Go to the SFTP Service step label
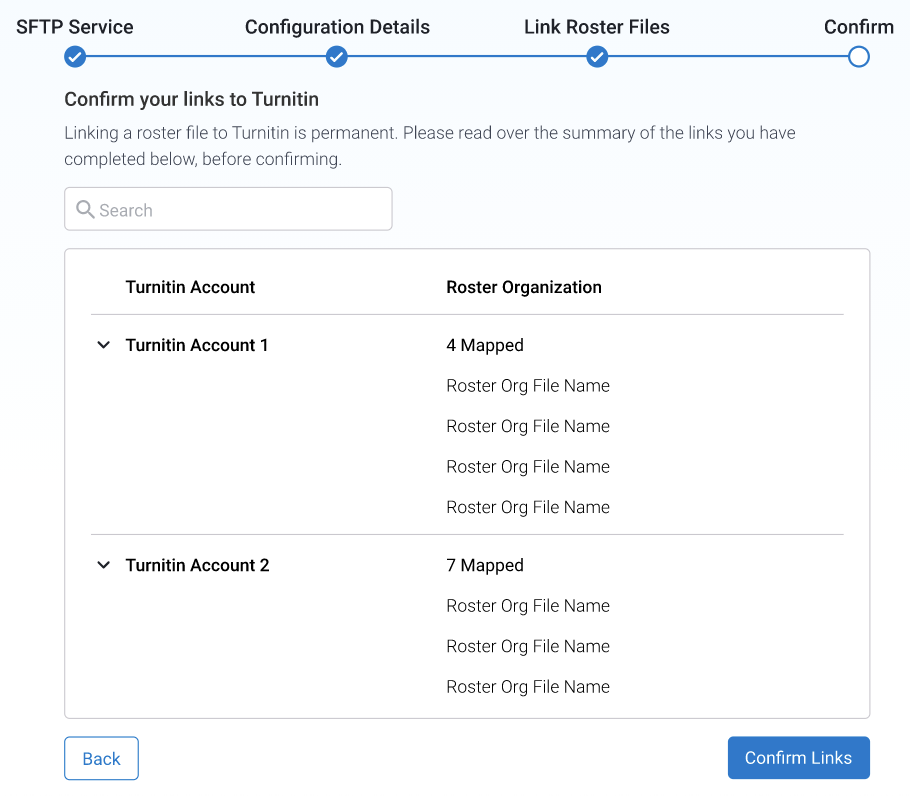The width and height of the screenshot is (910, 810). (x=75, y=27)
